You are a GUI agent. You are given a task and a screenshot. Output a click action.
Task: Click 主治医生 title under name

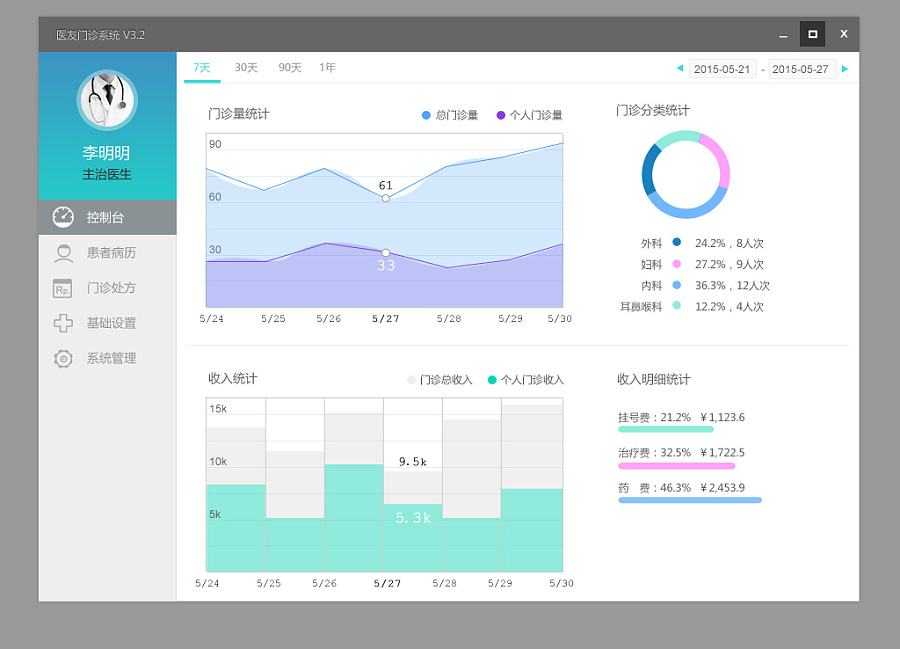tap(107, 174)
